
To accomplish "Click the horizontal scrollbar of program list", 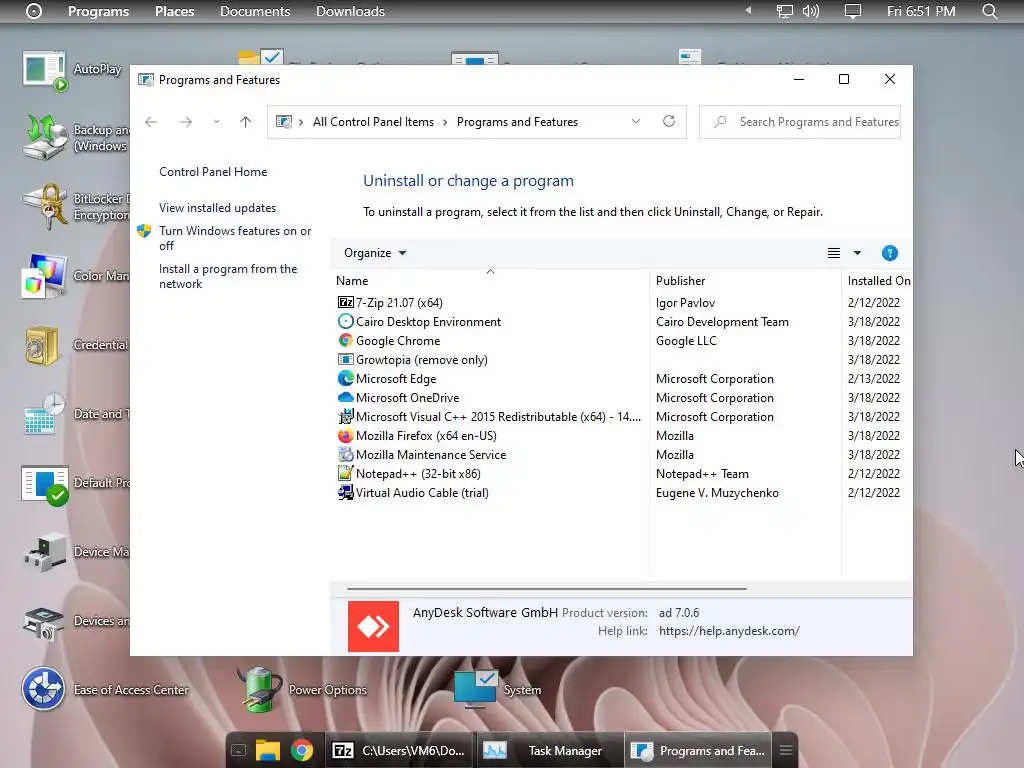I will pyautogui.click(x=547, y=588).
